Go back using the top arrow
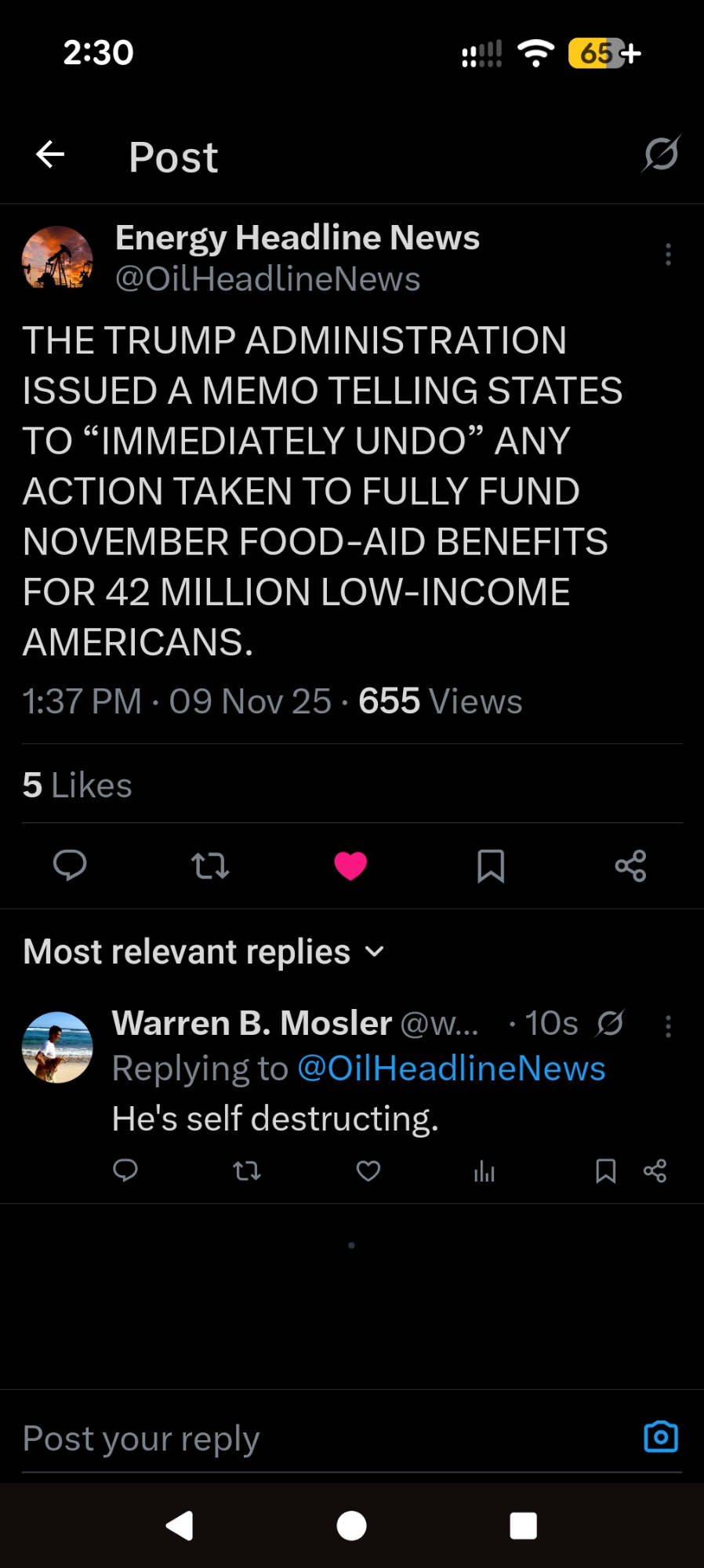Screen dimensions: 704x1568 point(50,154)
